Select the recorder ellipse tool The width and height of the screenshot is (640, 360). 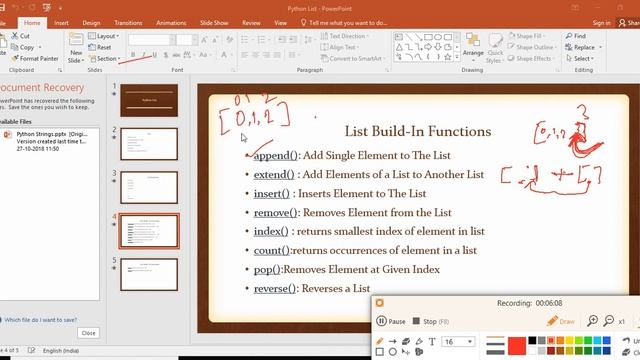[392, 352]
